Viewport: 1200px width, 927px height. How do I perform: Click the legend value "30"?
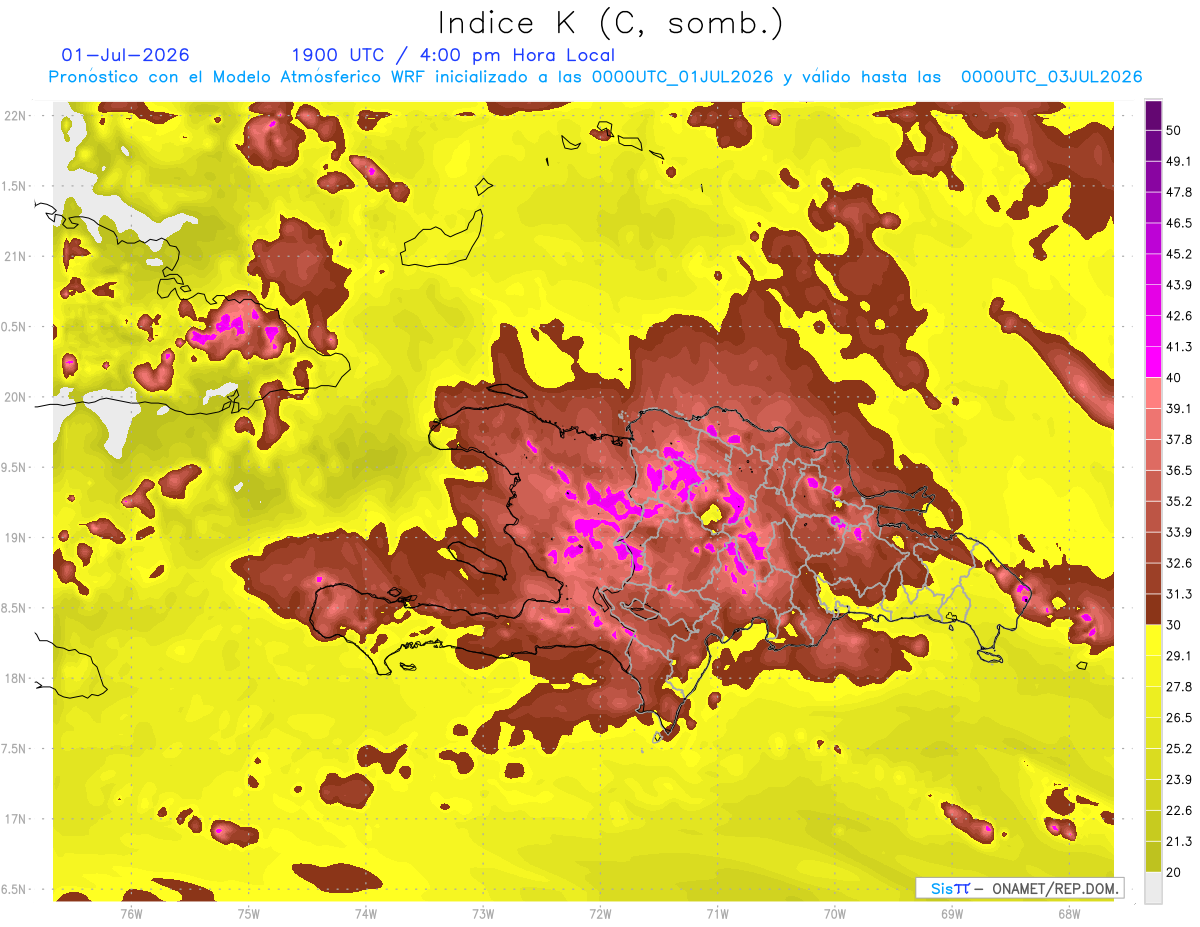coord(1174,625)
